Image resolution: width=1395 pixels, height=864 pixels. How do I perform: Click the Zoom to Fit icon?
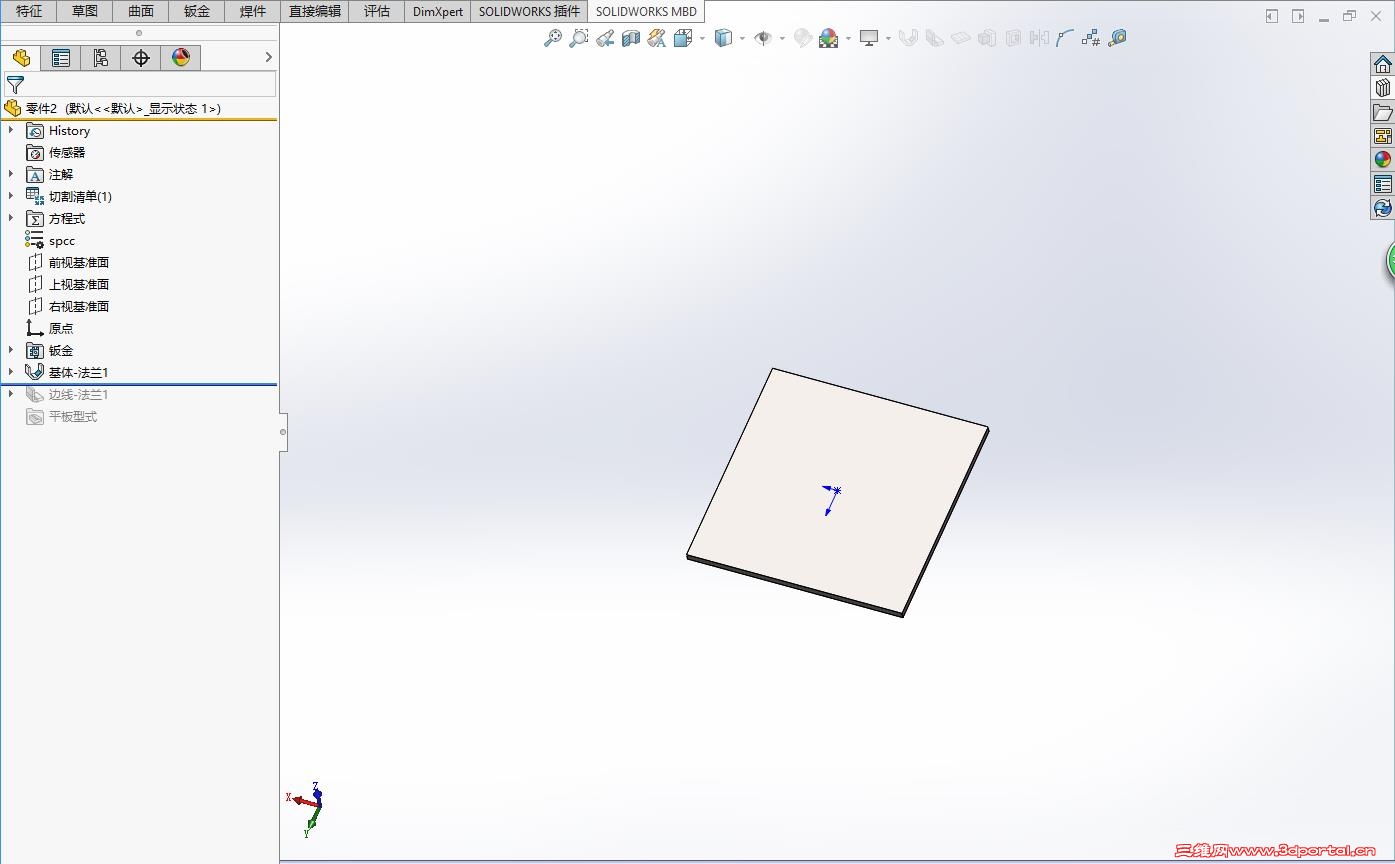click(552, 38)
